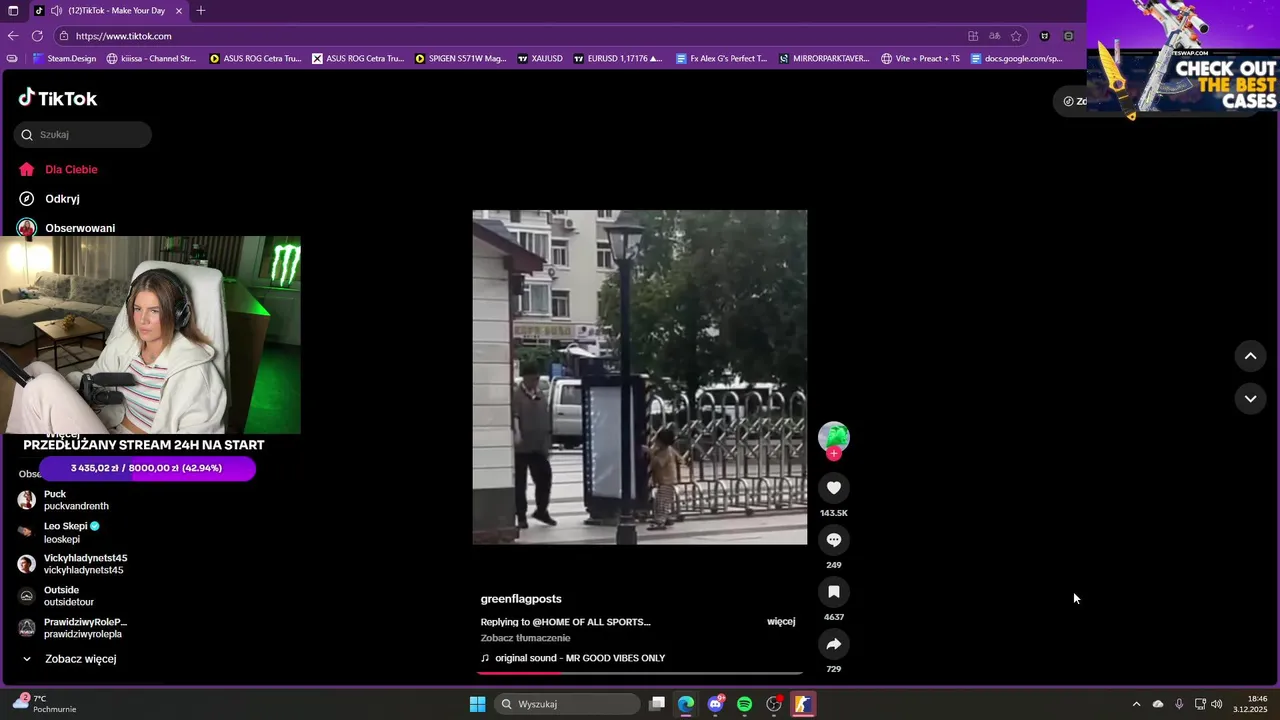Open Spotify from taskbar
The width and height of the screenshot is (1280, 720).
pyautogui.click(x=744, y=704)
